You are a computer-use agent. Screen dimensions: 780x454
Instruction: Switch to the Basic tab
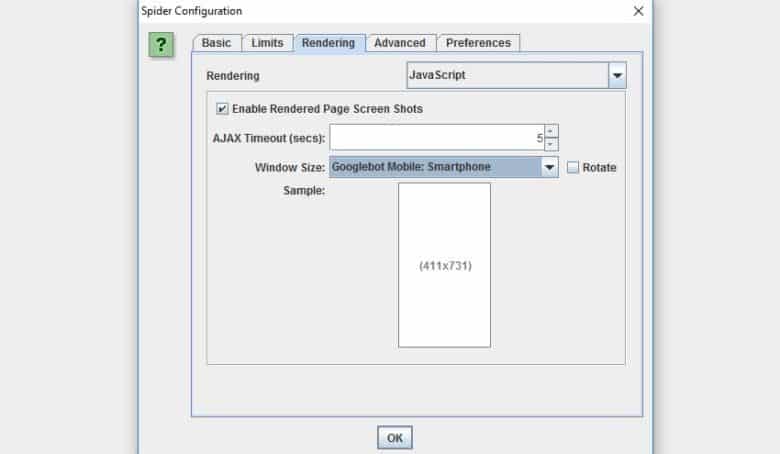216,43
